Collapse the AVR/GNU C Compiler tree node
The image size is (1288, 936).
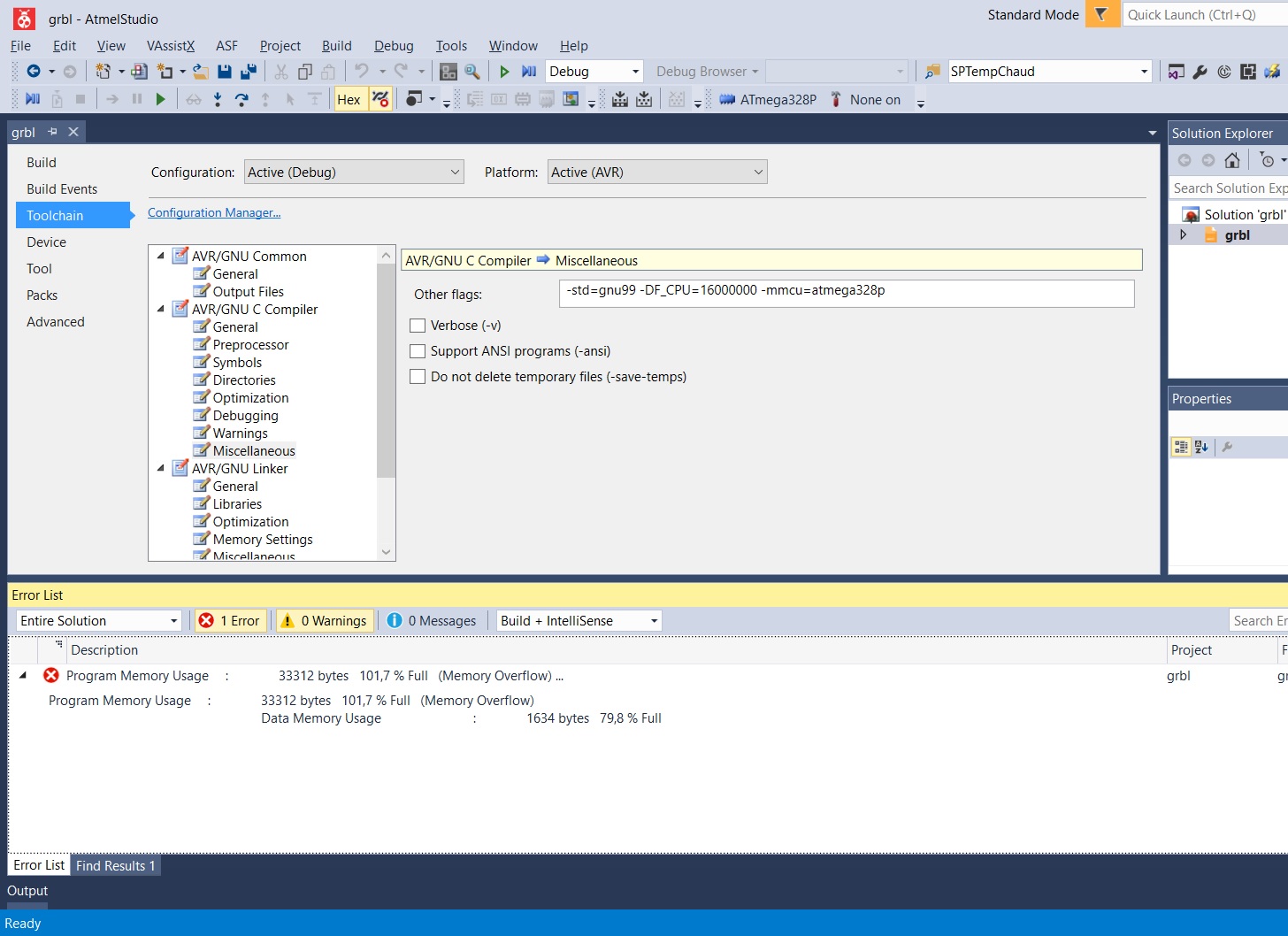pyautogui.click(x=160, y=309)
